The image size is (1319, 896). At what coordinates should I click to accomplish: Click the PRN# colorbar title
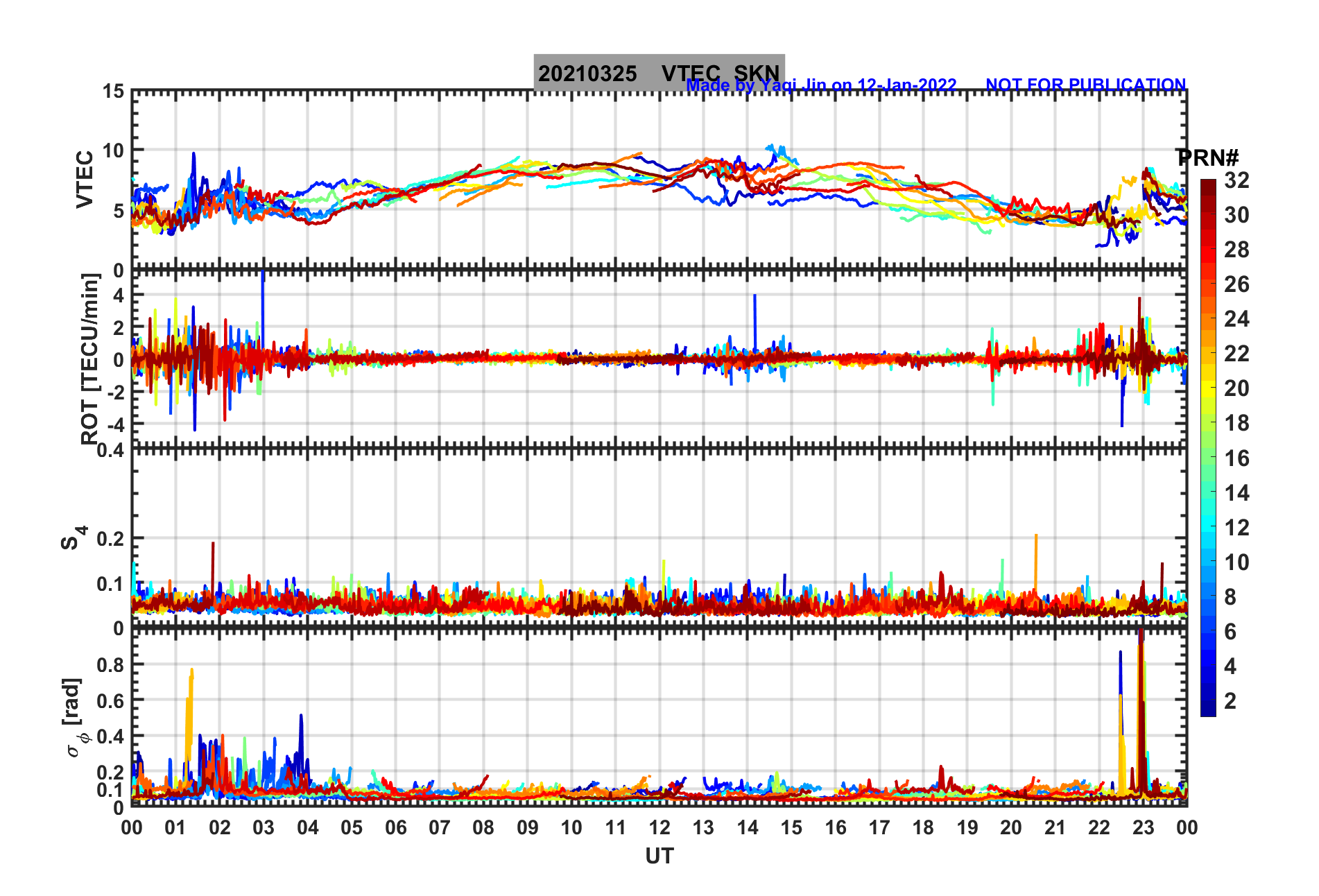[x=1207, y=157]
